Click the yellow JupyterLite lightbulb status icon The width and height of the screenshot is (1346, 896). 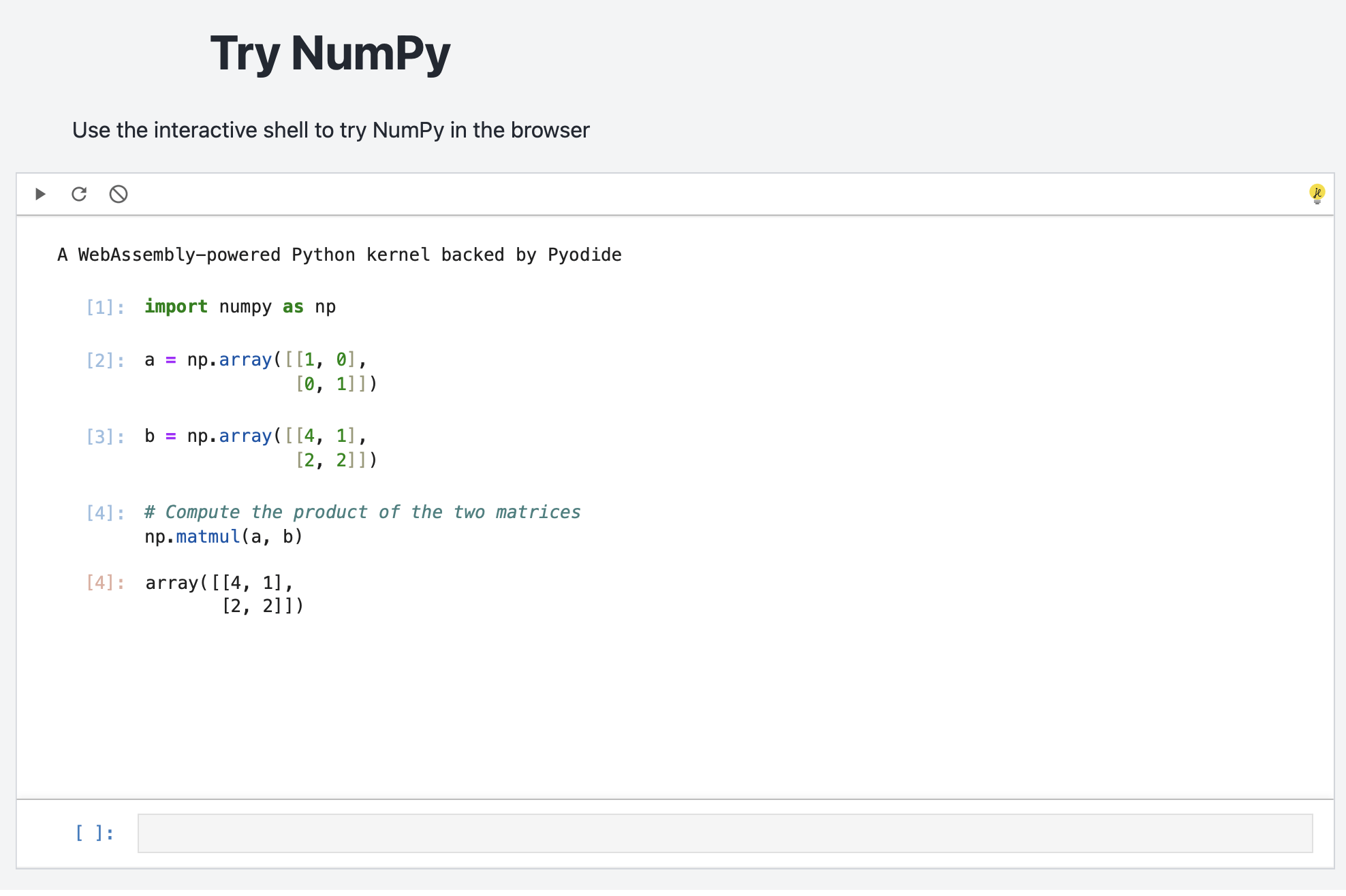[x=1317, y=193]
